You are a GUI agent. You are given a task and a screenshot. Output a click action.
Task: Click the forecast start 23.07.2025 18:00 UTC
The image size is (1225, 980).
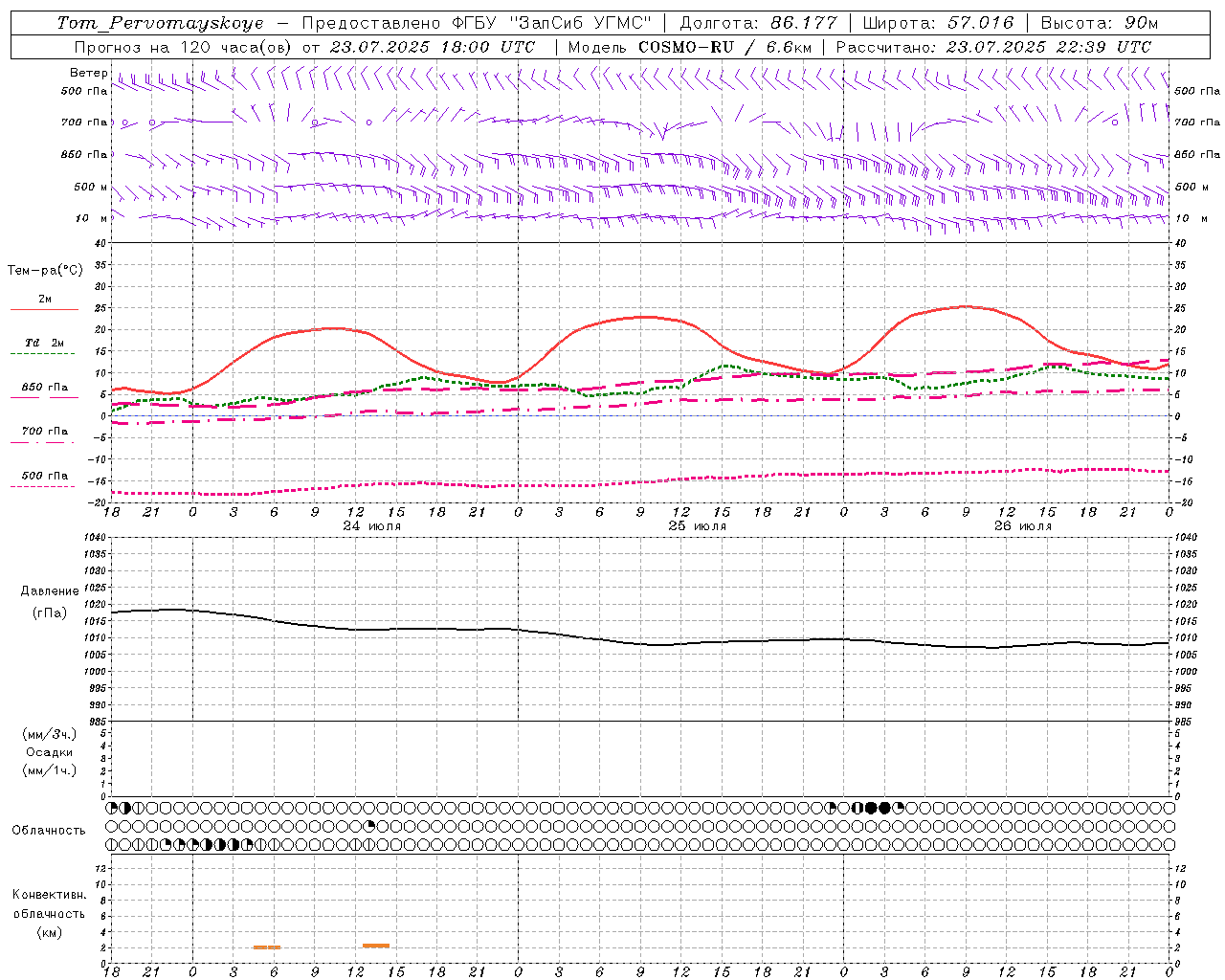pyautogui.click(x=432, y=47)
